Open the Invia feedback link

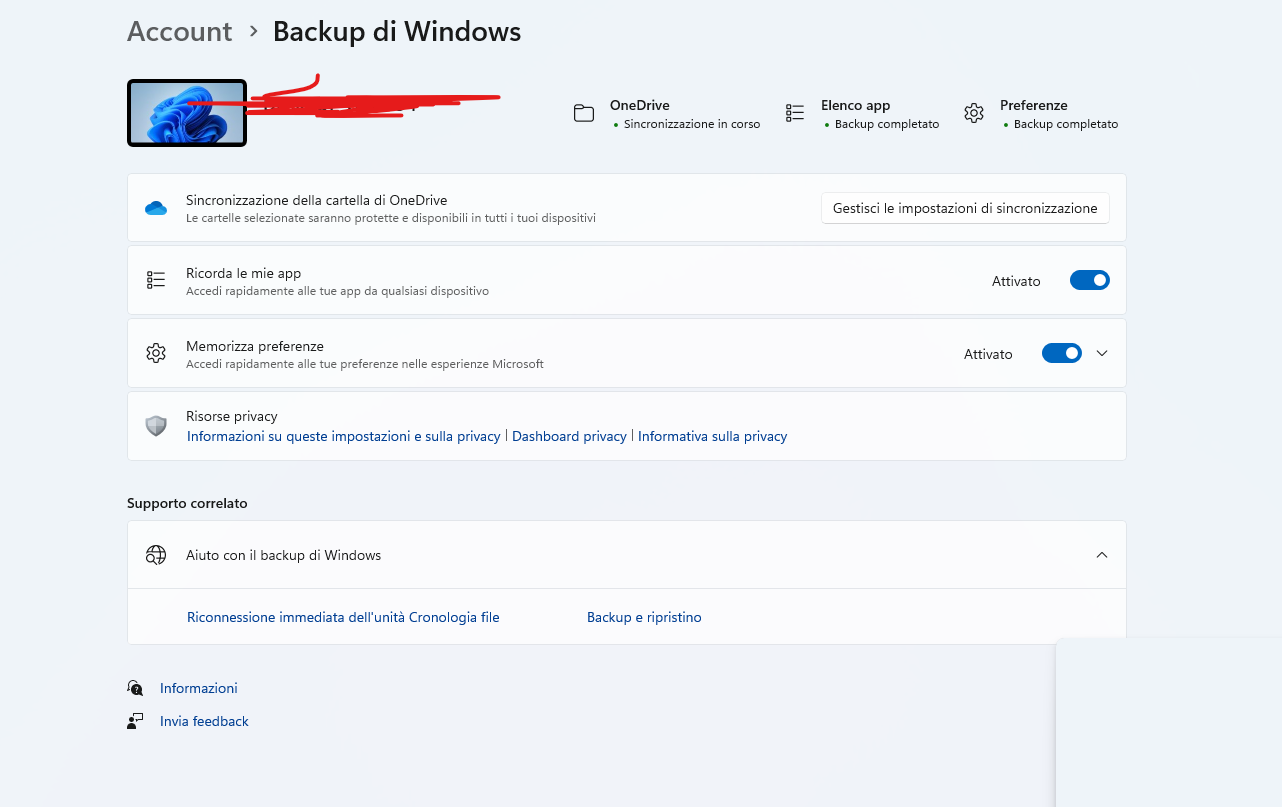click(x=204, y=721)
